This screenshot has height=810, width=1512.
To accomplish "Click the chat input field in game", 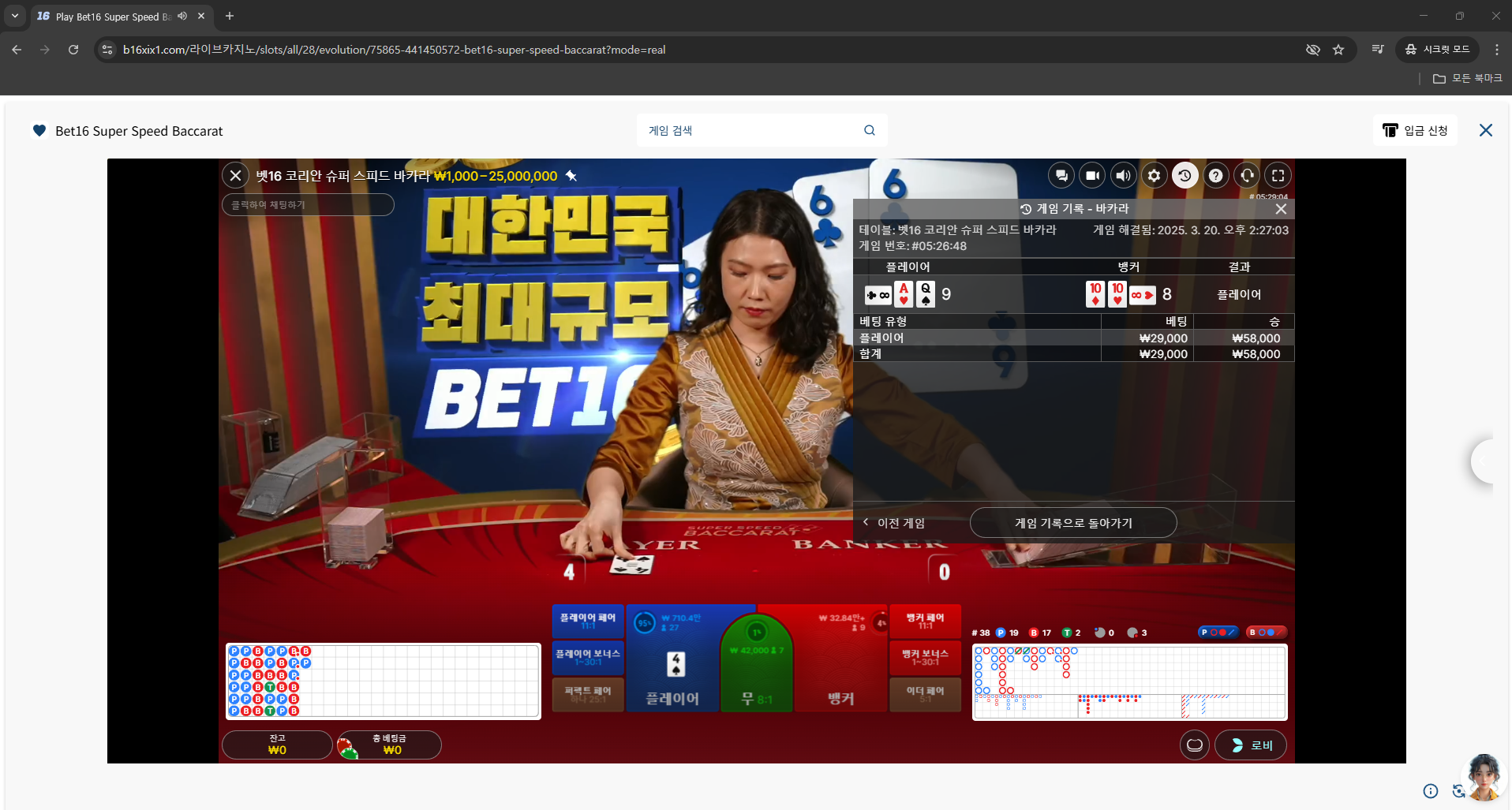I will [x=308, y=205].
